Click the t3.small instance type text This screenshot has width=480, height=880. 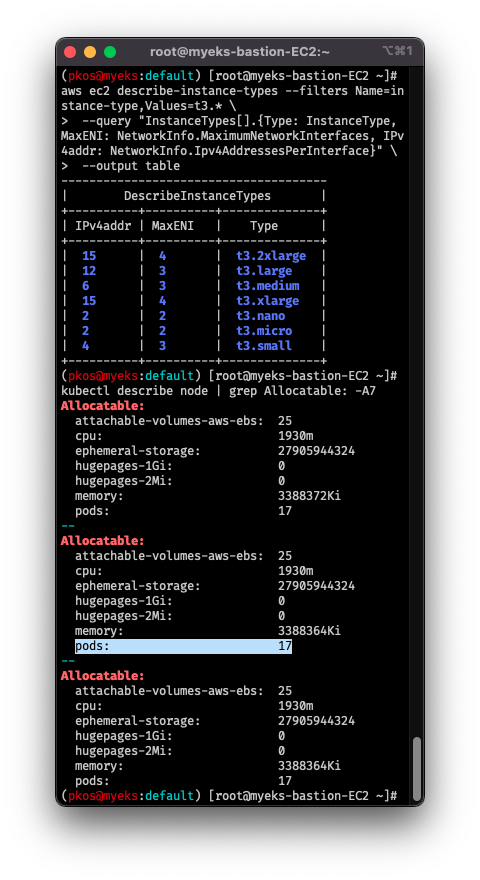coord(264,346)
